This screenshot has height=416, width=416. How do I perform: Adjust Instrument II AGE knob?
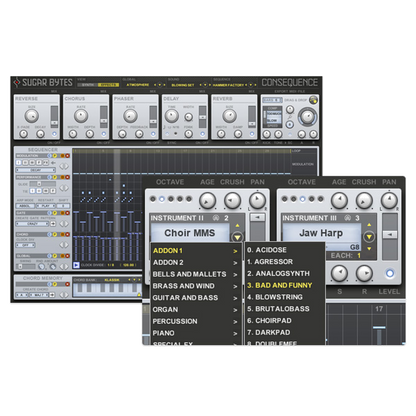coord(207,201)
